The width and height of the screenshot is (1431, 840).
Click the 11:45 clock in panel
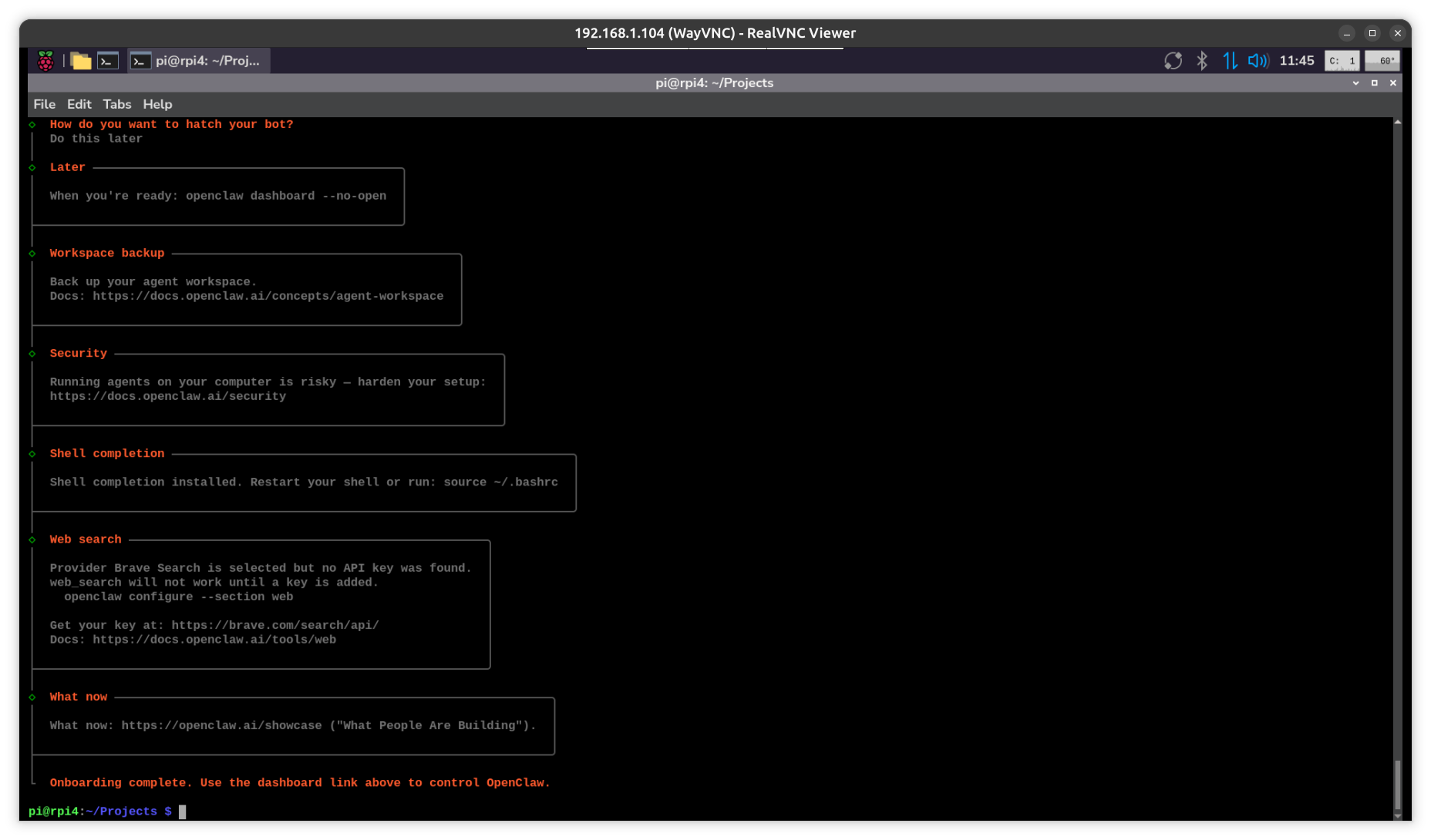[x=1296, y=61]
